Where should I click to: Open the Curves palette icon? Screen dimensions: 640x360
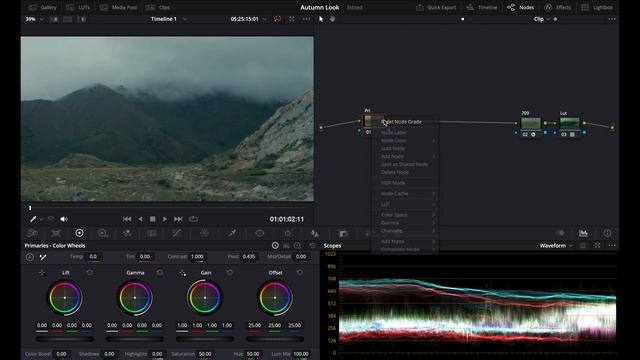point(176,233)
